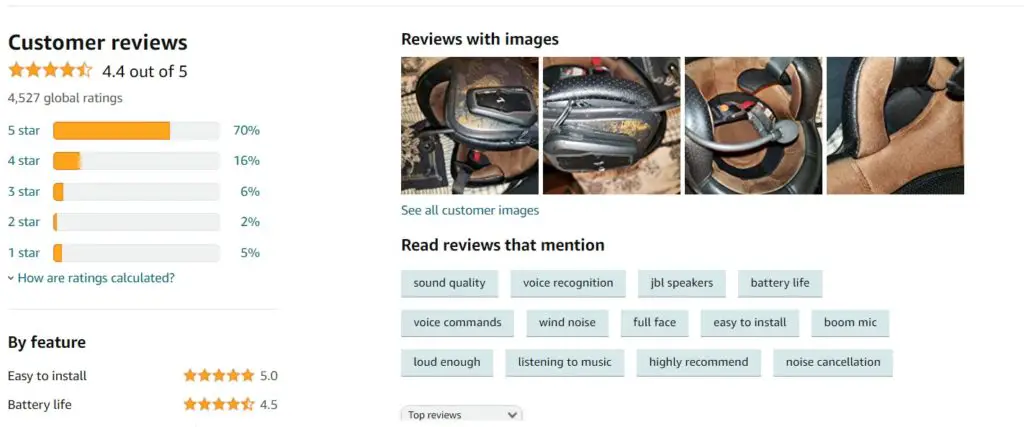This screenshot has width=1024, height=427.
Task: Click the 3 star label link
Action: [24, 191]
